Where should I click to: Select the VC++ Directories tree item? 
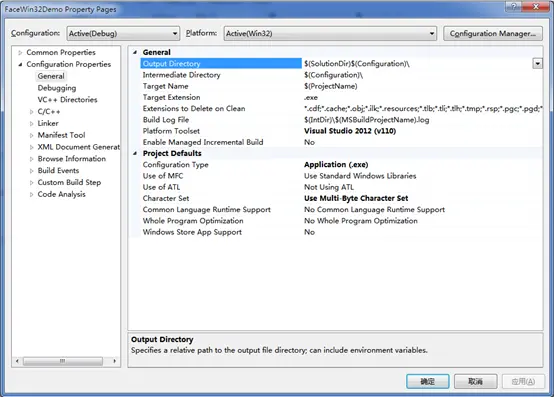(67, 100)
